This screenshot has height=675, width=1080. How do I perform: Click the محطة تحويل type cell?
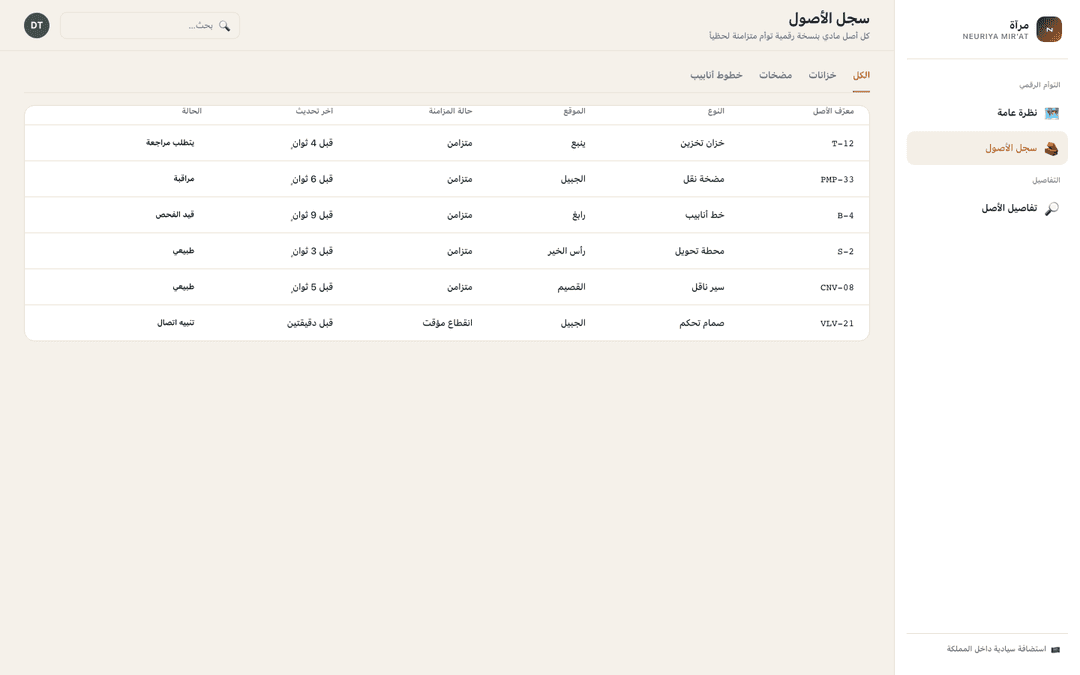[x=699, y=251]
